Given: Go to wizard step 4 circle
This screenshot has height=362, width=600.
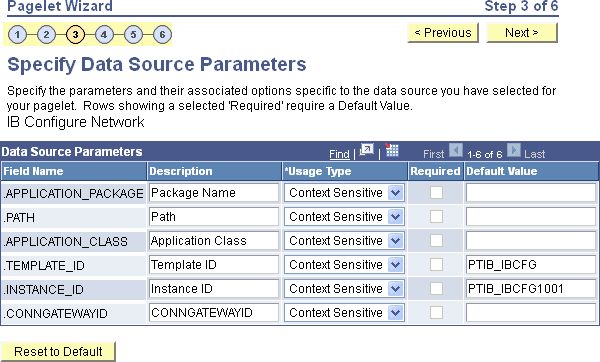Looking at the screenshot, I should coord(104,35).
